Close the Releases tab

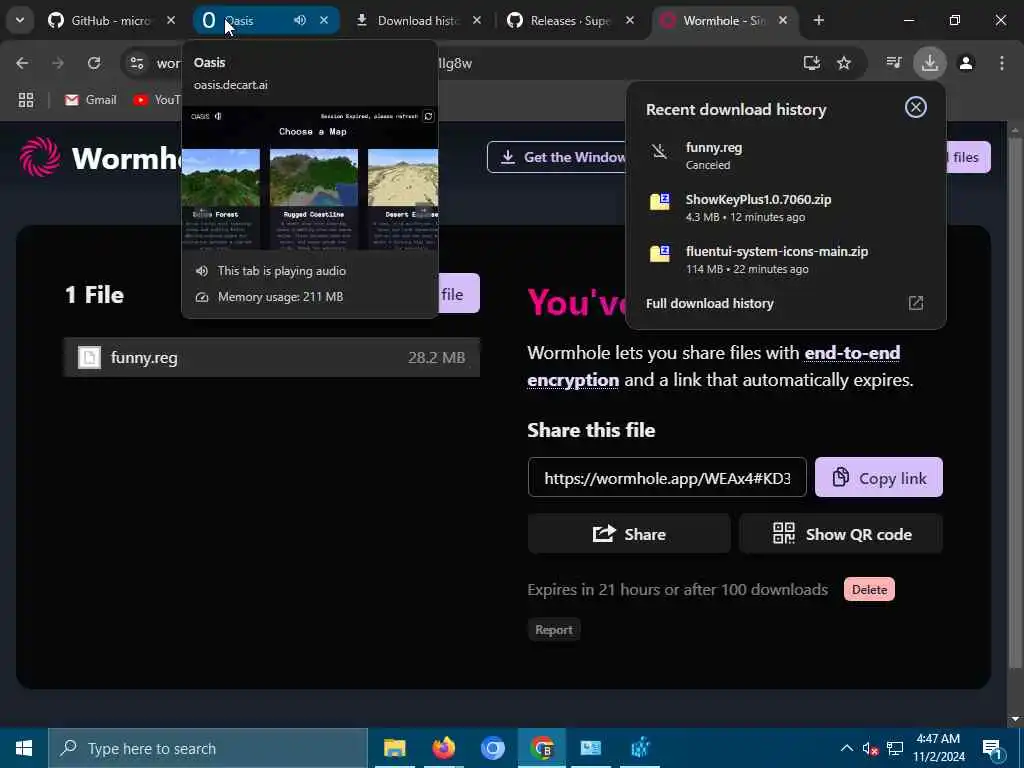tap(630, 20)
